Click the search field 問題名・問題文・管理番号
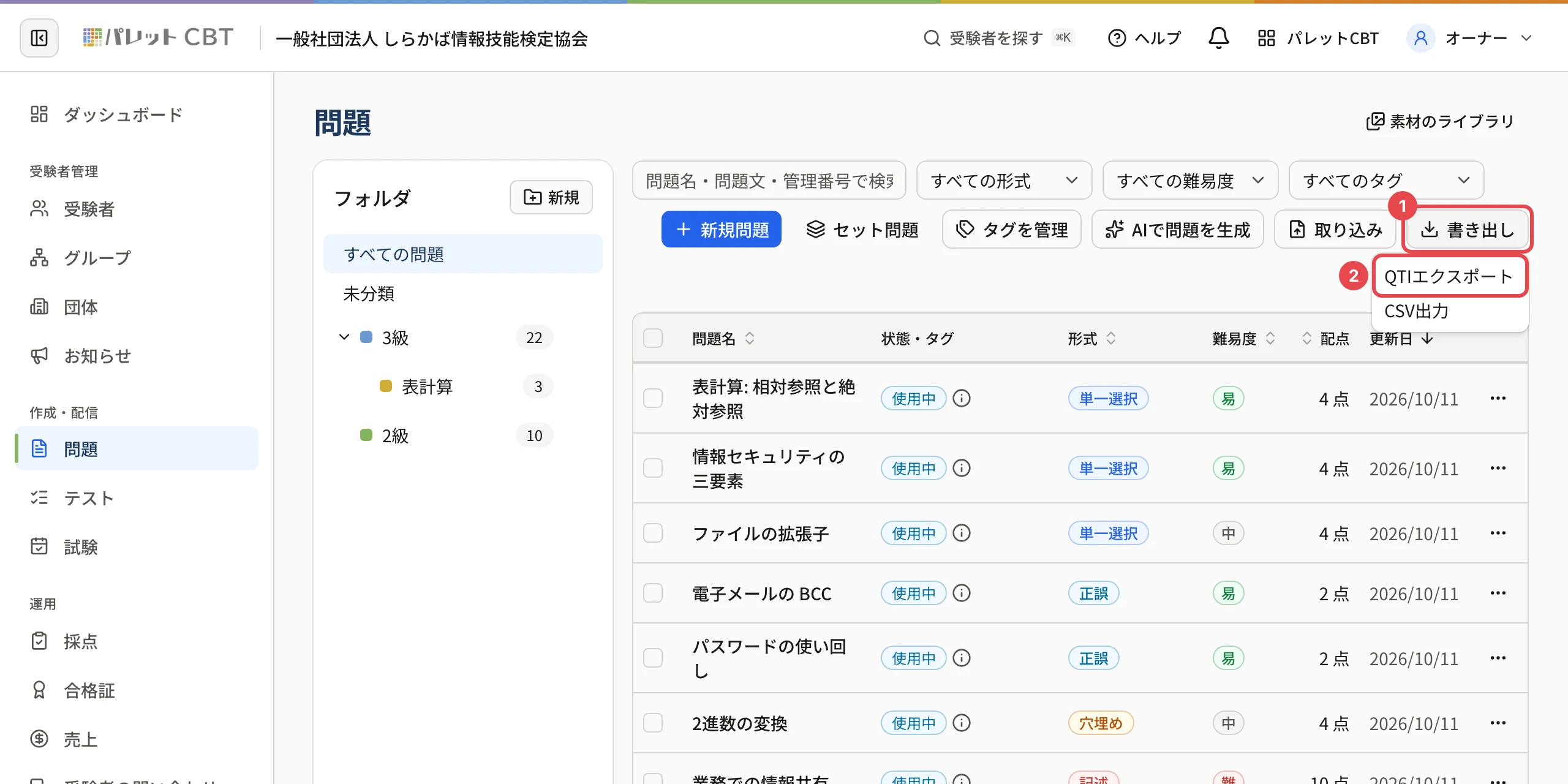Screen dimensions: 1568x784 point(769,180)
